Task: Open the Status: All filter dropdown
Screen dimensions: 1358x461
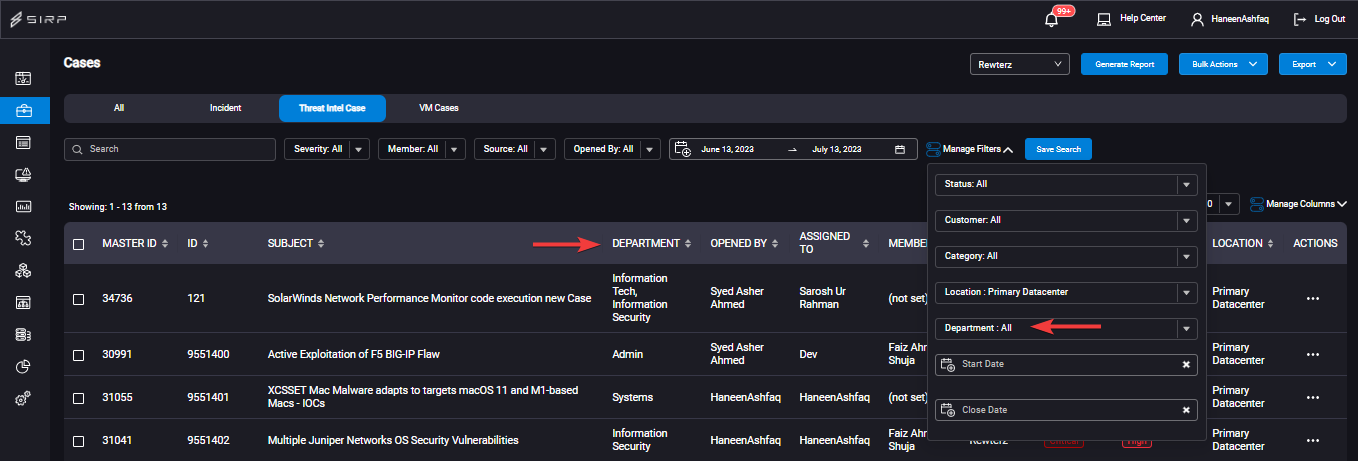Action: point(1066,184)
